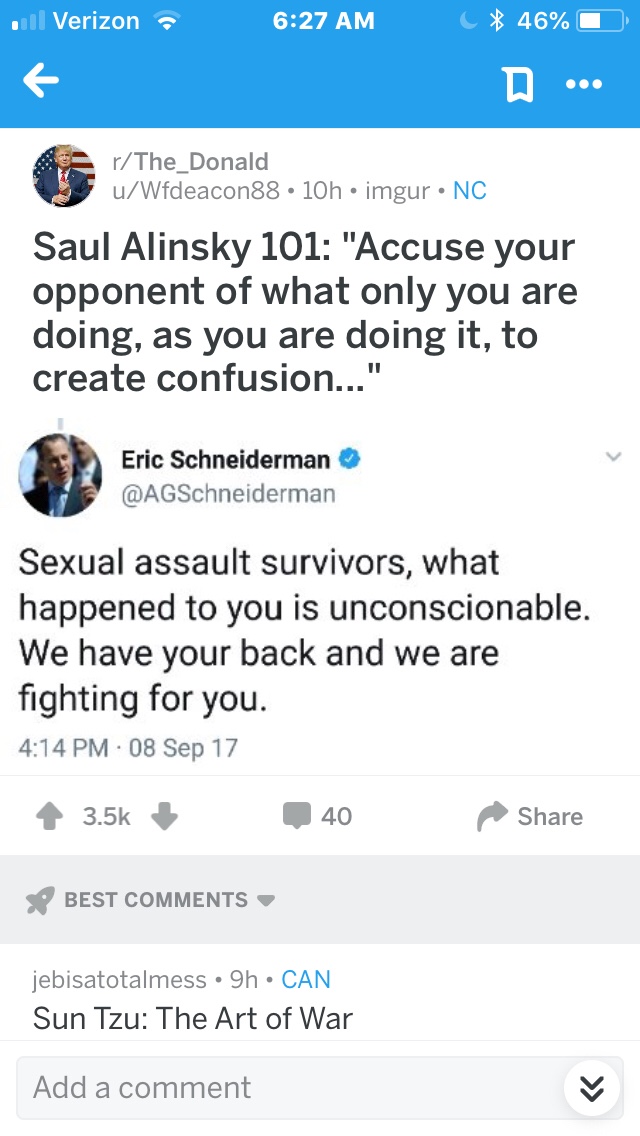The height and width of the screenshot is (1136, 640).
Task: Tap the Eric Schneiderman tweet avatar
Action: pyautogui.click(x=61, y=475)
